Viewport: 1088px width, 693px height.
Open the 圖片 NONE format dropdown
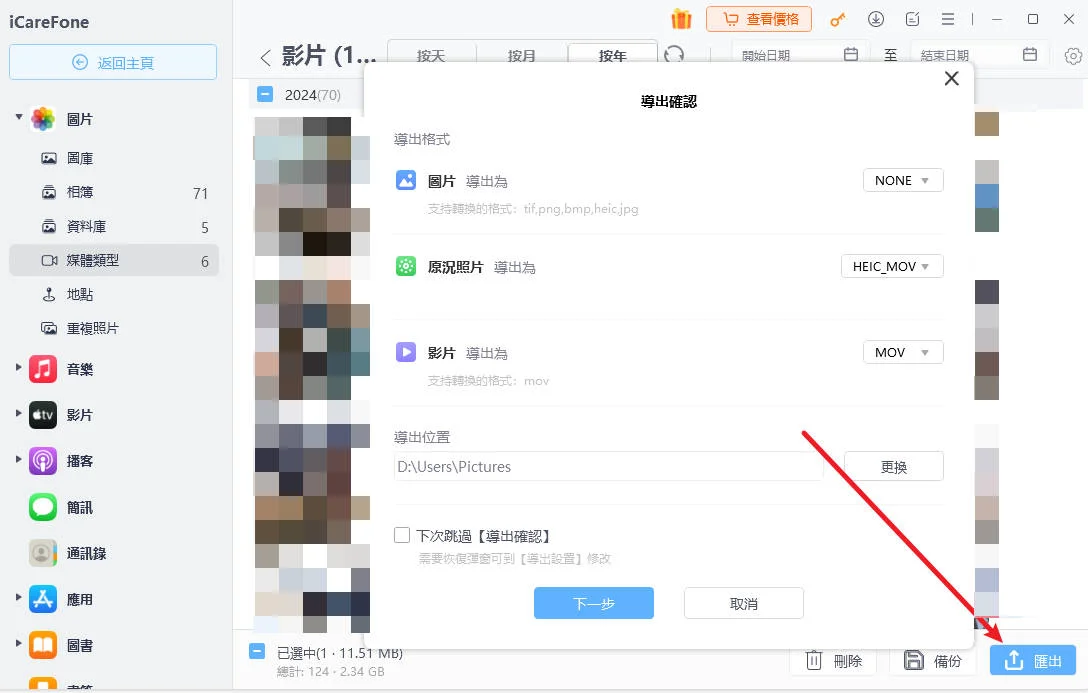coord(903,180)
